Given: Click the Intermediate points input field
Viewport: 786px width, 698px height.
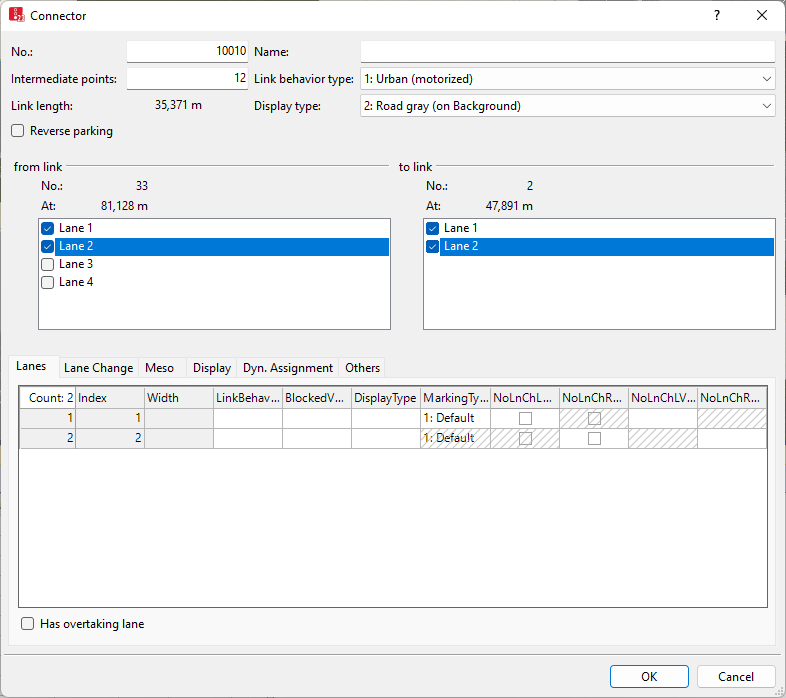Looking at the screenshot, I should coord(187,79).
